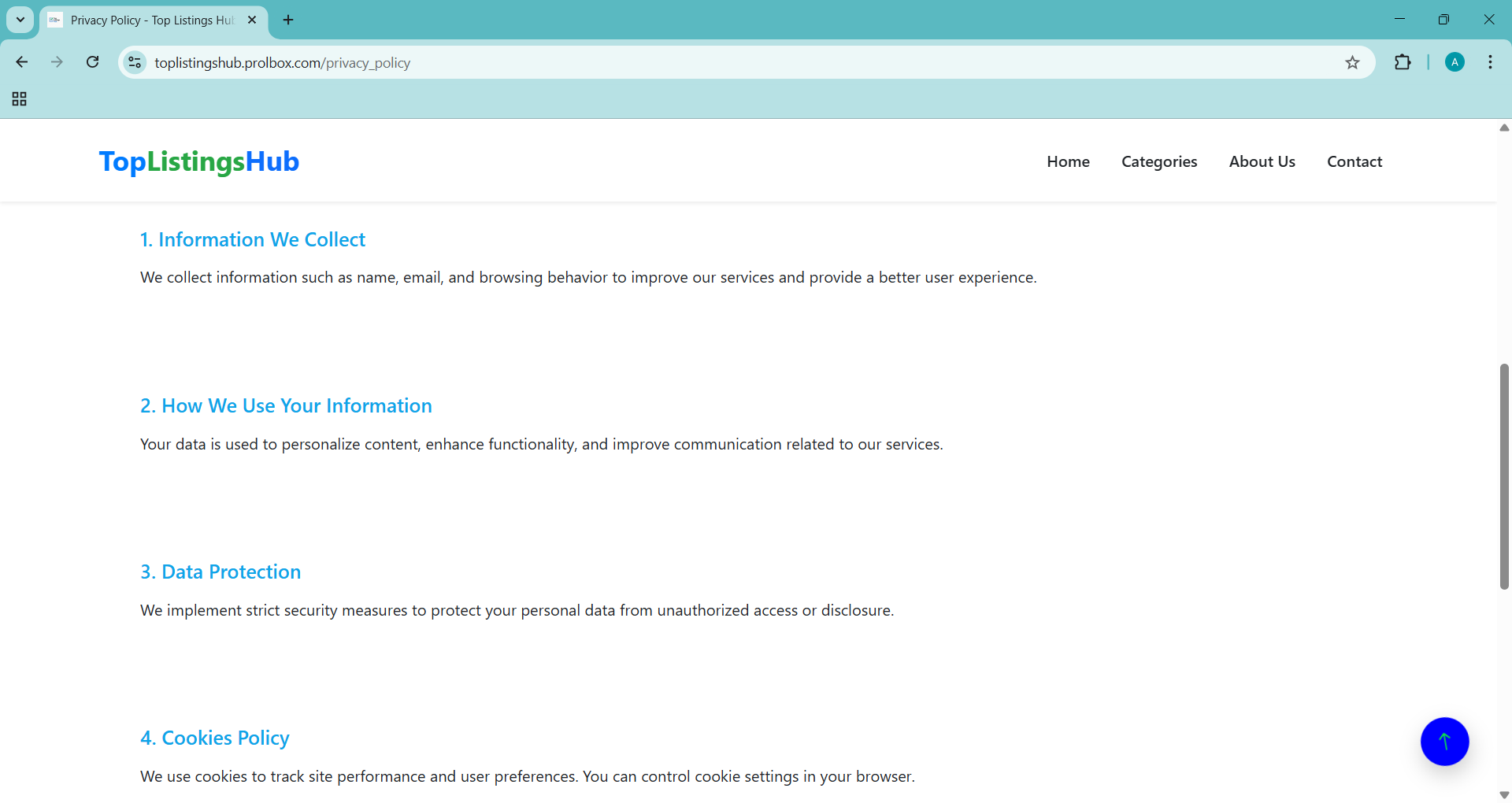Open the site information icon in address bar

pos(135,62)
